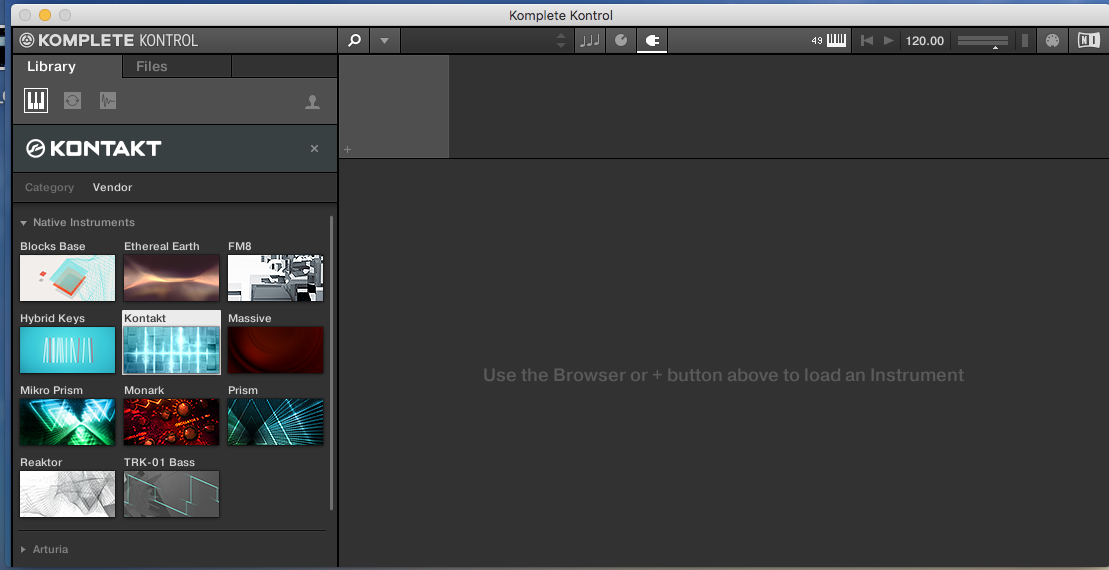Click the product list vertical scrollbar

click(x=331, y=363)
